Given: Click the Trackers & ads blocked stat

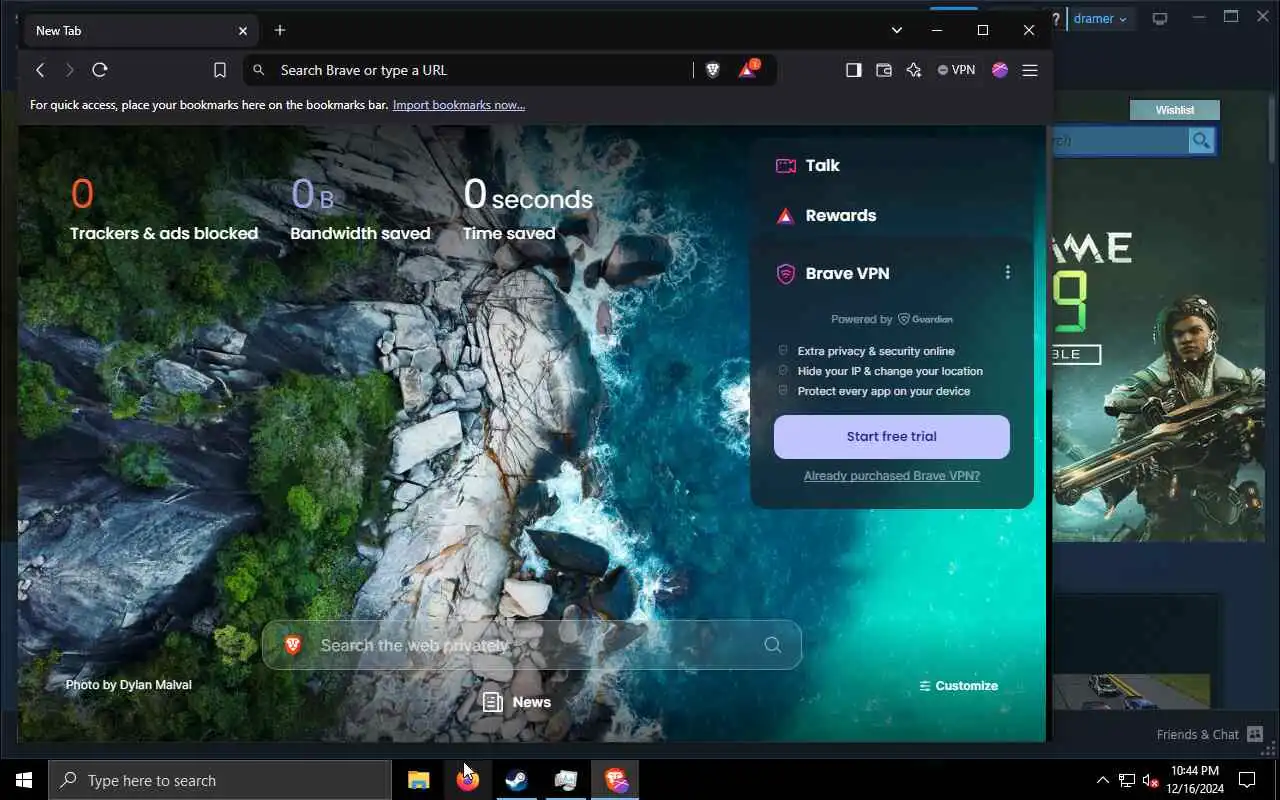Looking at the screenshot, I should pos(164,210).
